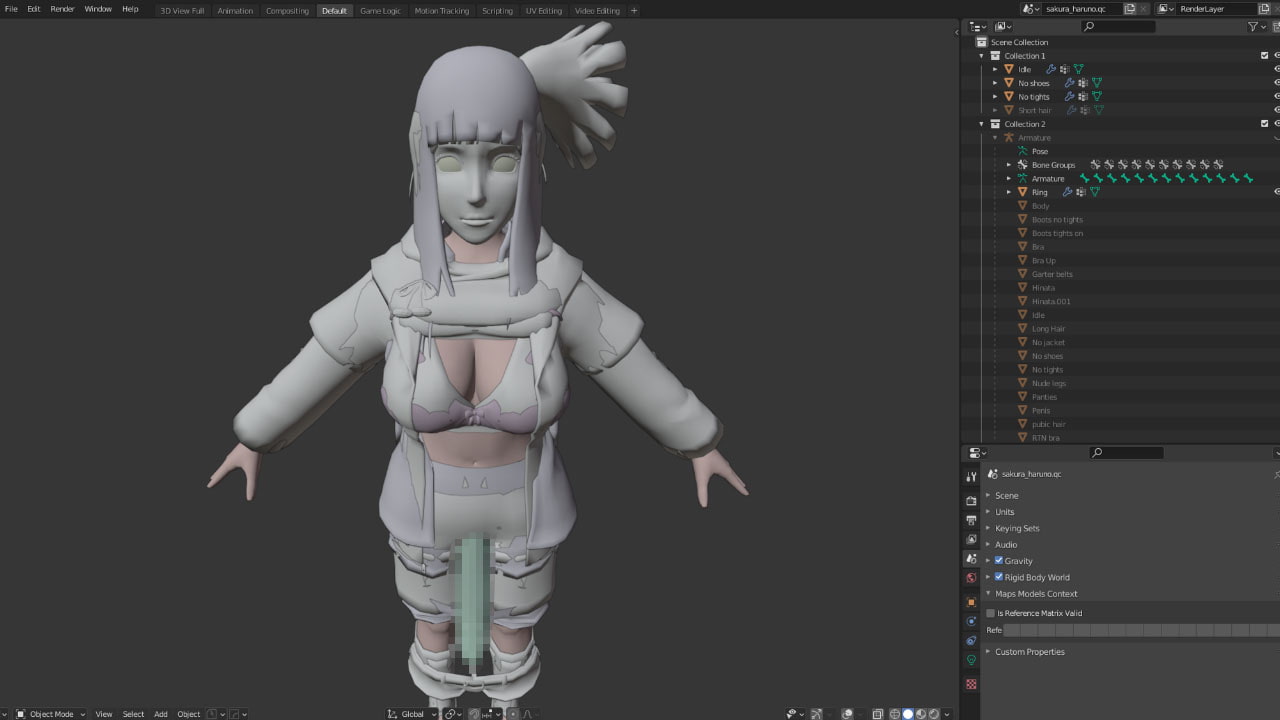
Task: Click new view layer icon beside RenderLayer
Action: 1263,8
